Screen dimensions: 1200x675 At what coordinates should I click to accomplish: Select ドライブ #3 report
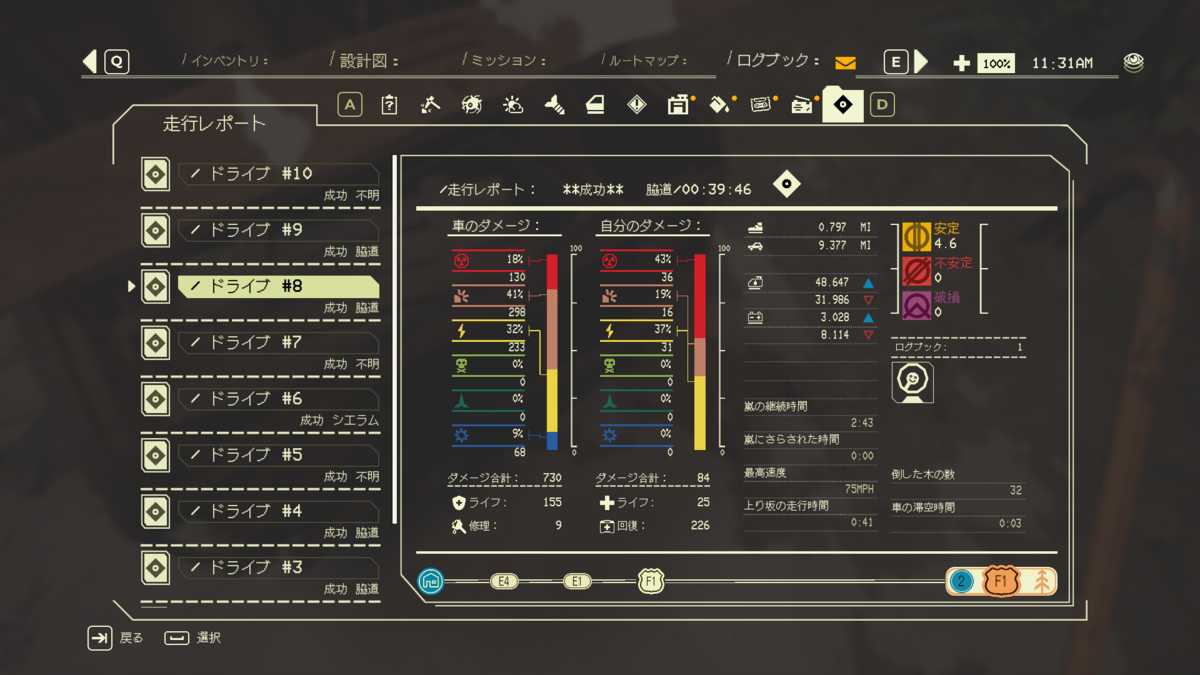pyautogui.click(x=279, y=567)
